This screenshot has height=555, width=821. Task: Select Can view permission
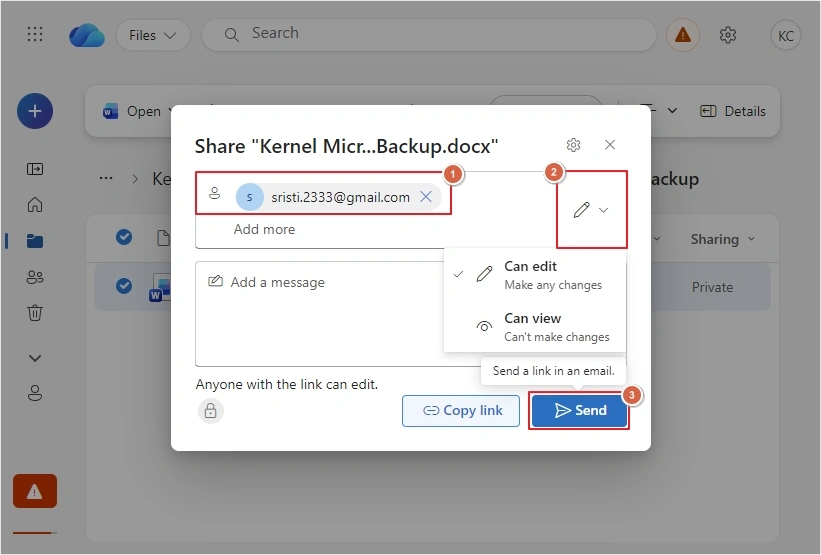coord(534,327)
